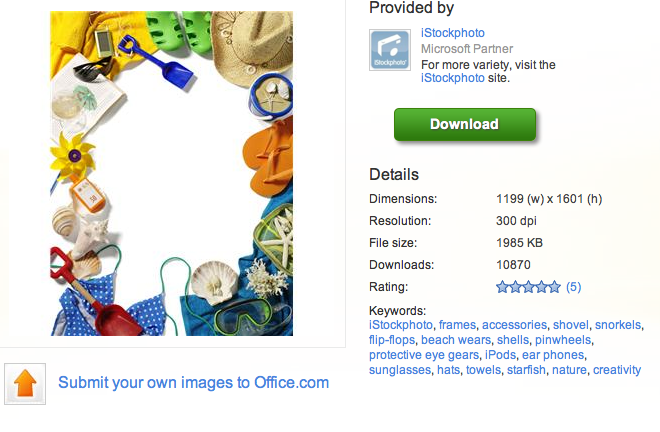Select the creativity keyword link
This screenshot has width=660, height=432.
coord(617,370)
